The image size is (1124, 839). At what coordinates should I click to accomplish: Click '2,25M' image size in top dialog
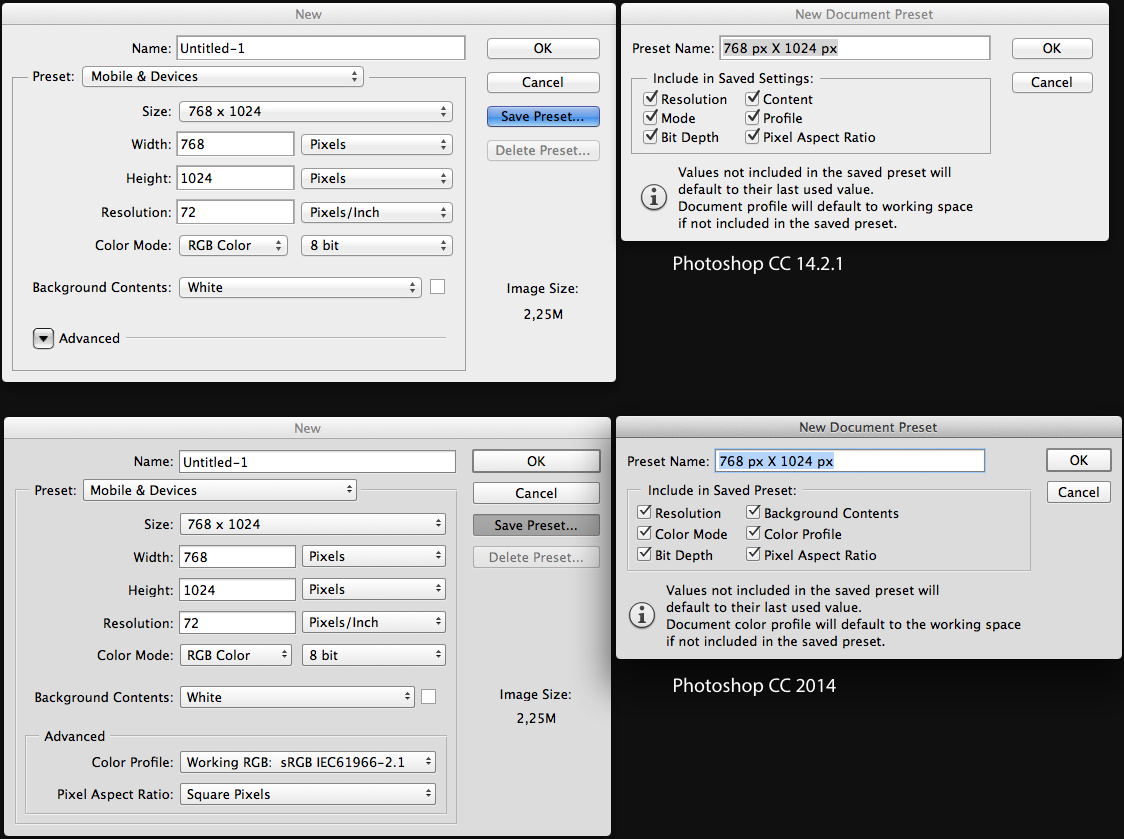[543, 314]
